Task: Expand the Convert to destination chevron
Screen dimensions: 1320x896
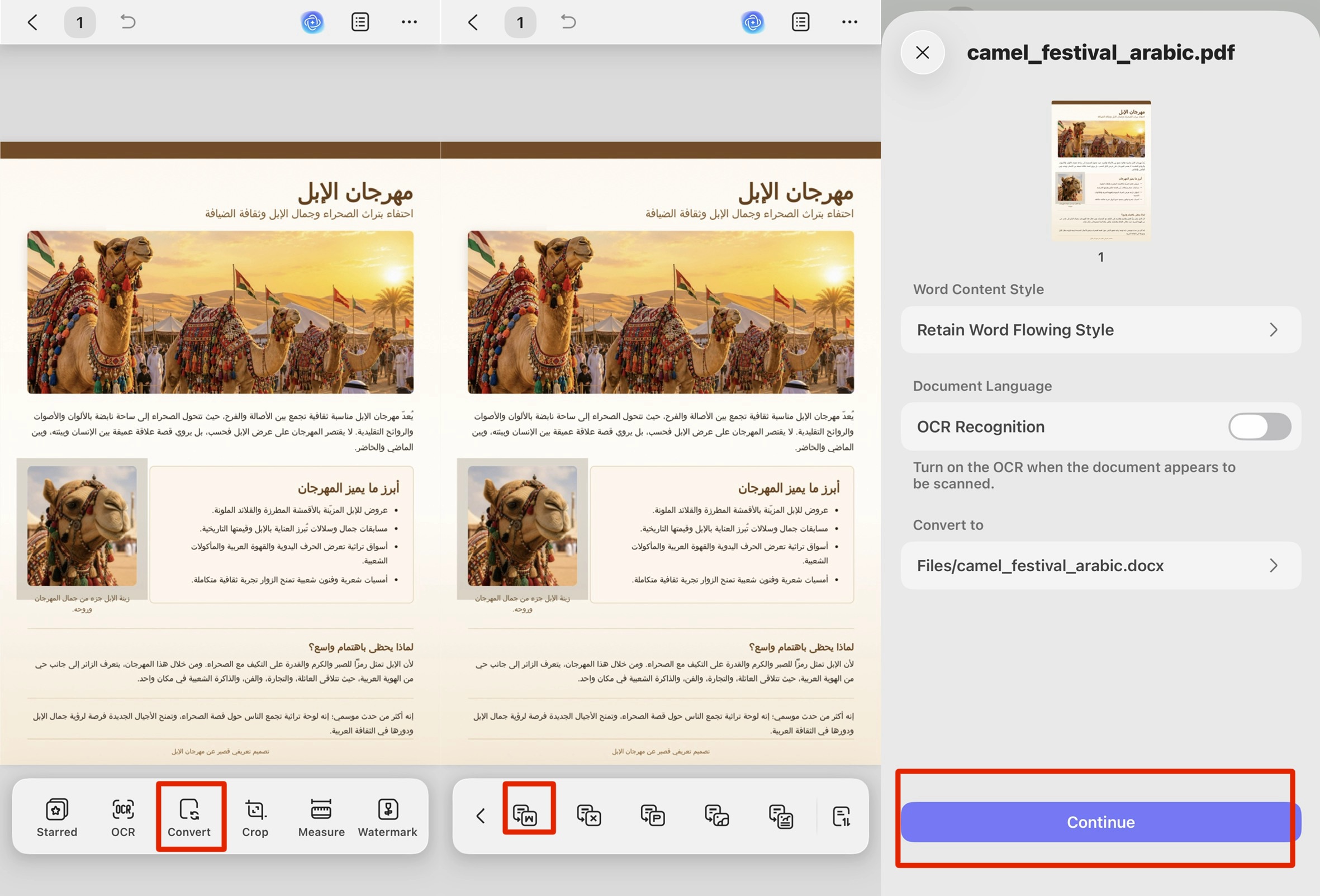Action: pyautogui.click(x=1274, y=565)
